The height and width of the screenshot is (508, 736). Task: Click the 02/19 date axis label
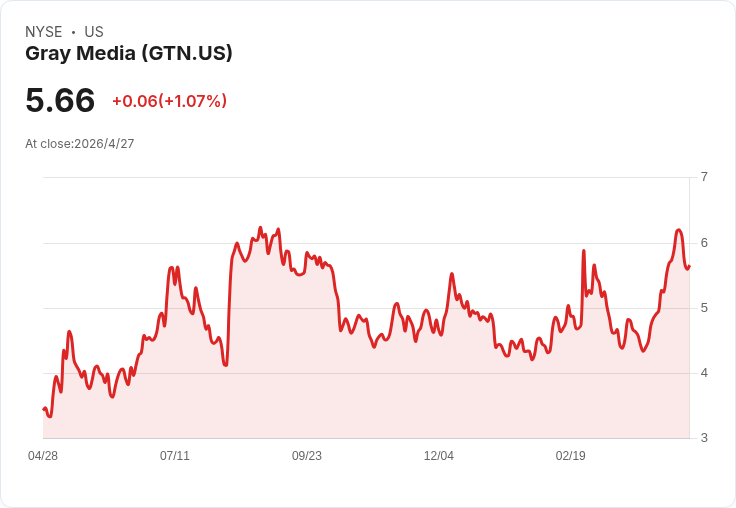(x=570, y=455)
